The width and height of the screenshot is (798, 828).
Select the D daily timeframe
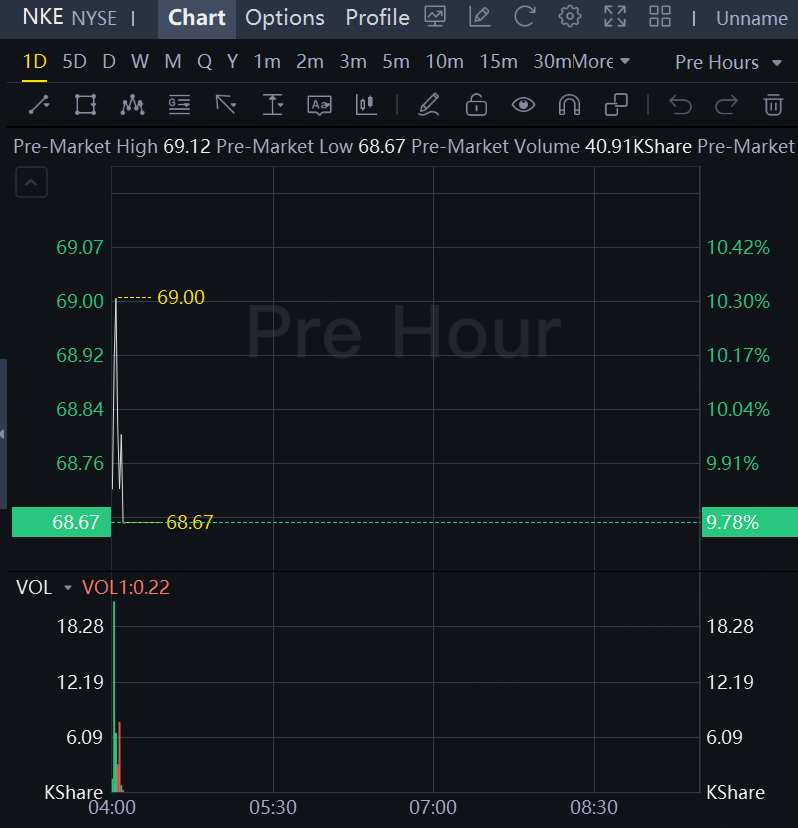click(109, 62)
